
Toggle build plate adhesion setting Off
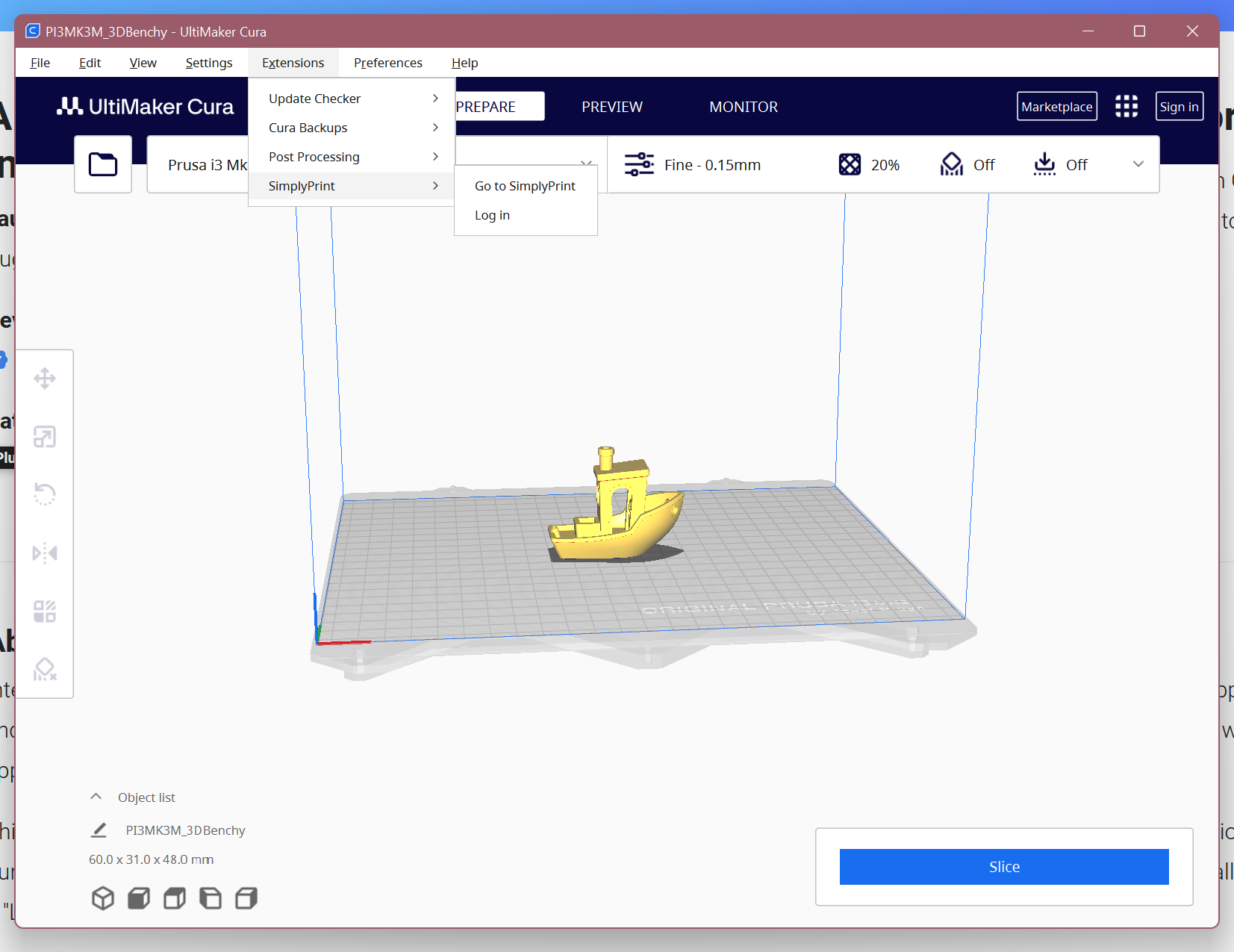click(x=1061, y=164)
